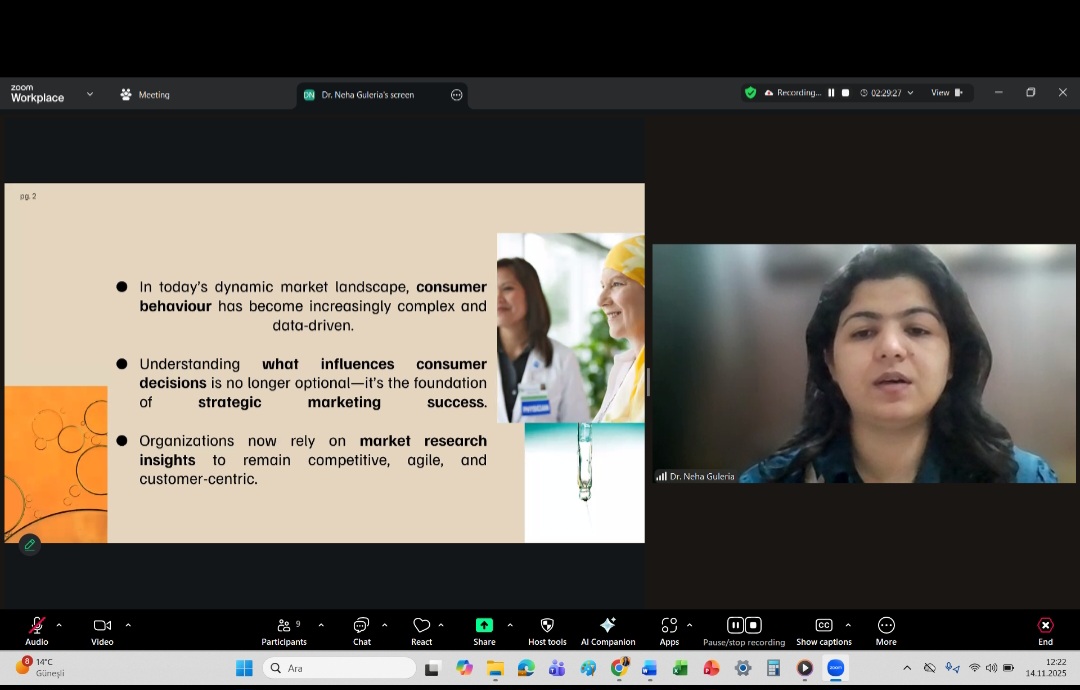Expand the Zoom Workplace dropdown chevron
Viewport: 1080px width, 690px height.
pos(90,94)
